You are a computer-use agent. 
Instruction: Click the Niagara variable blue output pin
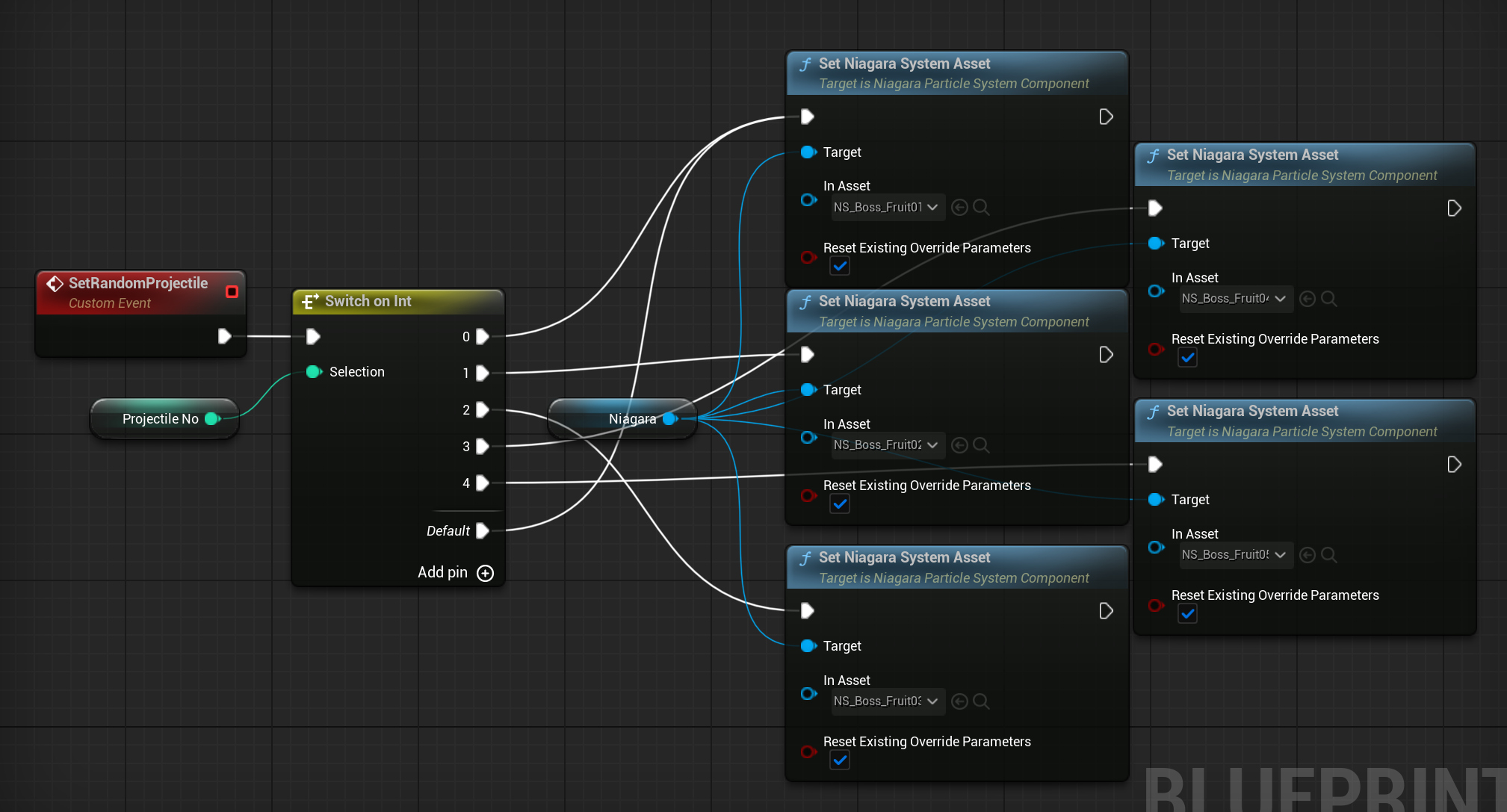coord(669,419)
